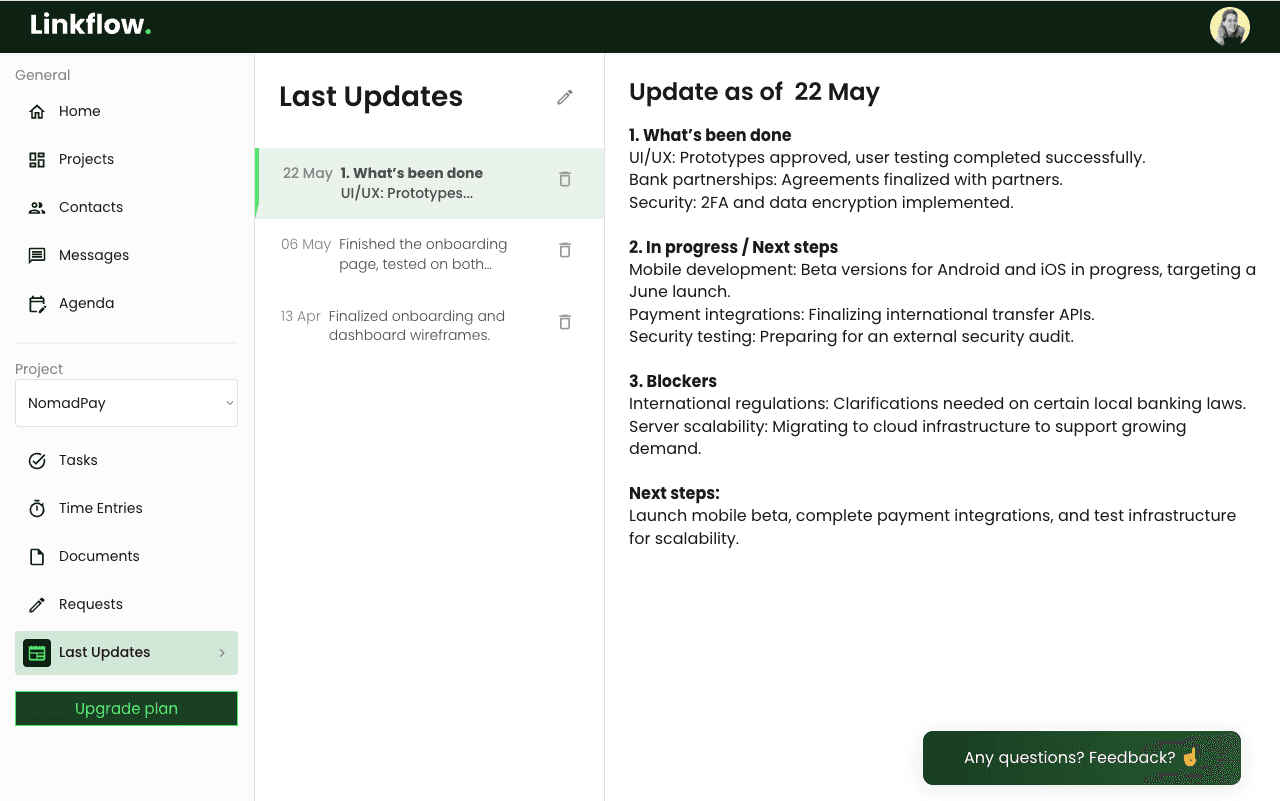1280x801 pixels.
Task: Click the Upgrade plan button
Action: tap(126, 708)
